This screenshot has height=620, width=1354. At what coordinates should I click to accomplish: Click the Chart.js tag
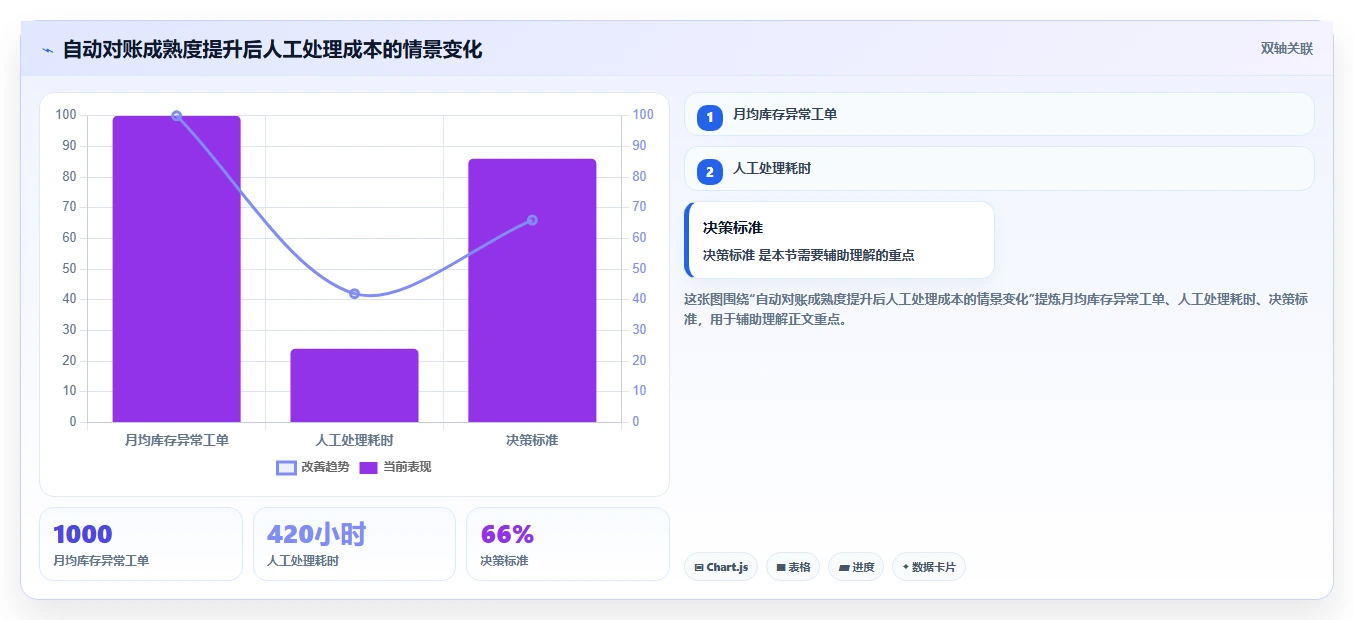[721, 567]
